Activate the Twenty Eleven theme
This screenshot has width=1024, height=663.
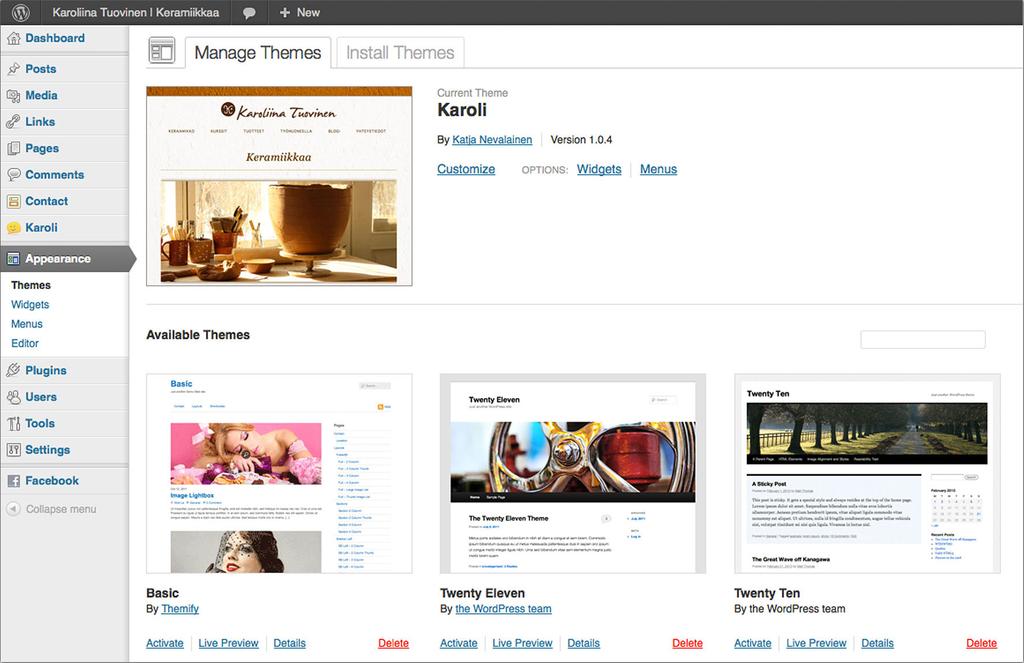(458, 643)
